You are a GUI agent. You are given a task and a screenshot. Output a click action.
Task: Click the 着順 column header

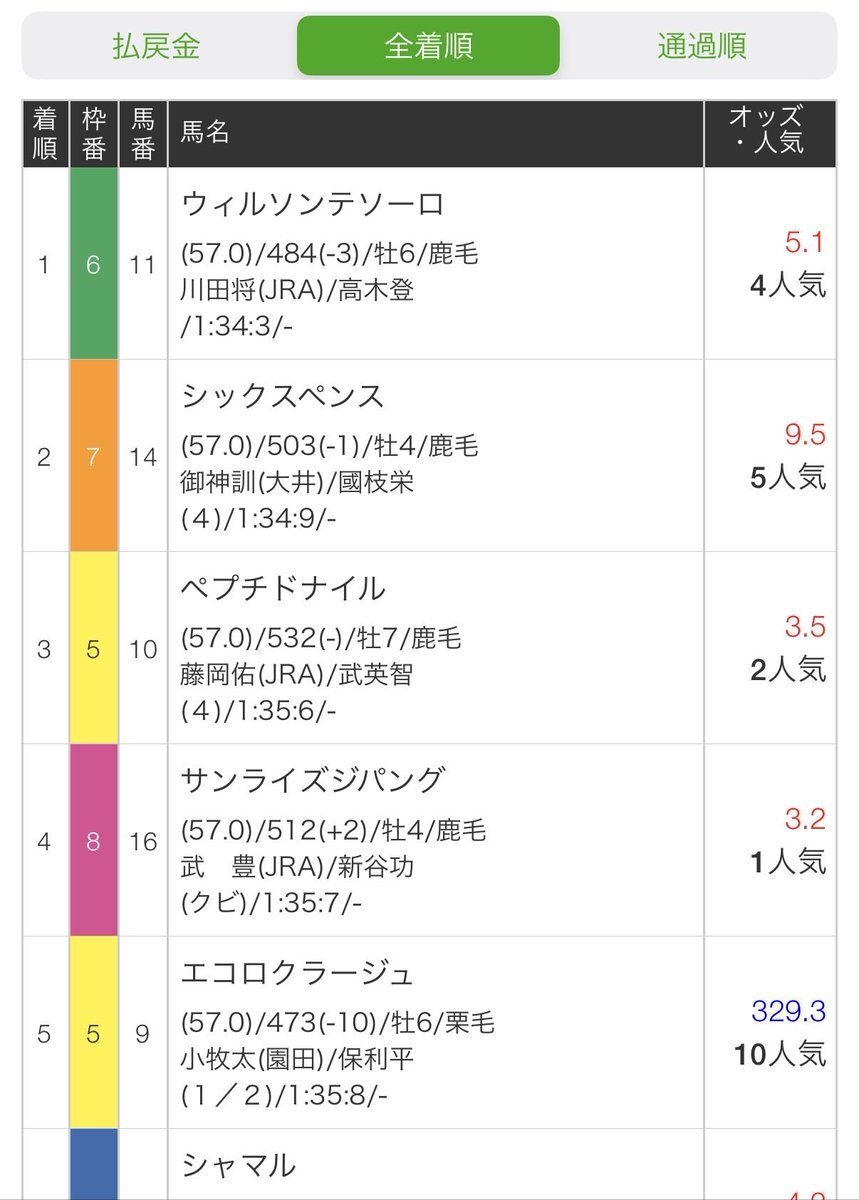44,133
